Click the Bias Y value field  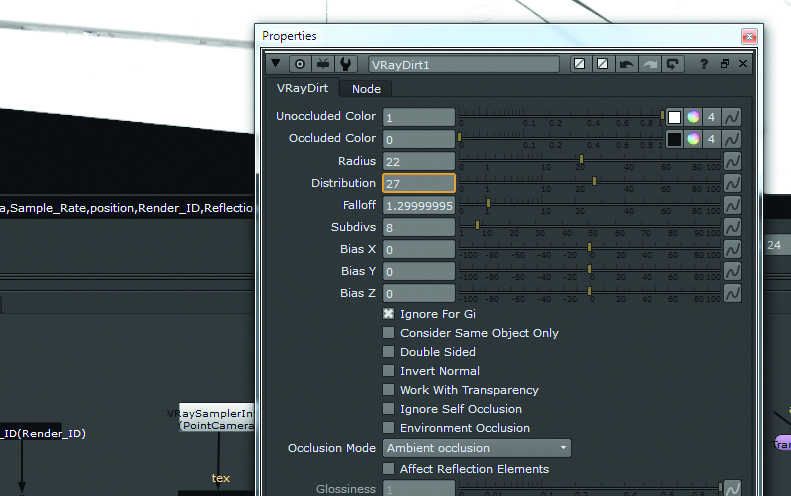click(x=419, y=271)
